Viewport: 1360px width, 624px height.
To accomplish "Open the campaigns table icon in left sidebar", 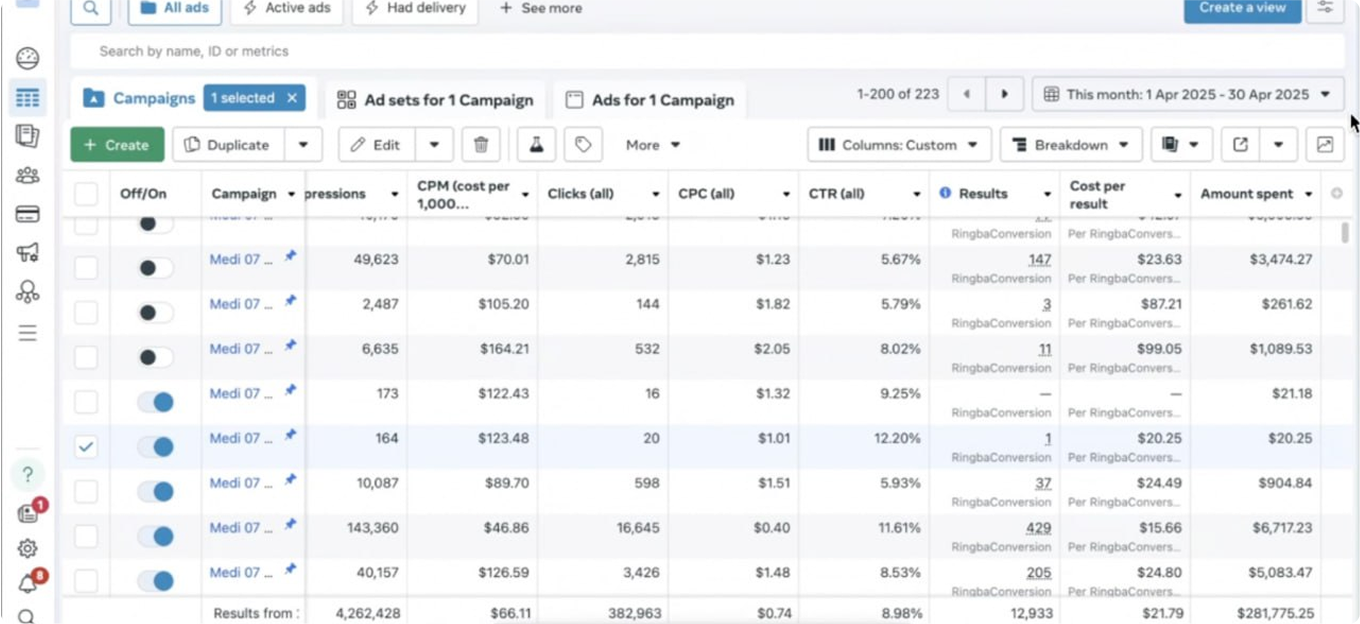I will coord(27,97).
